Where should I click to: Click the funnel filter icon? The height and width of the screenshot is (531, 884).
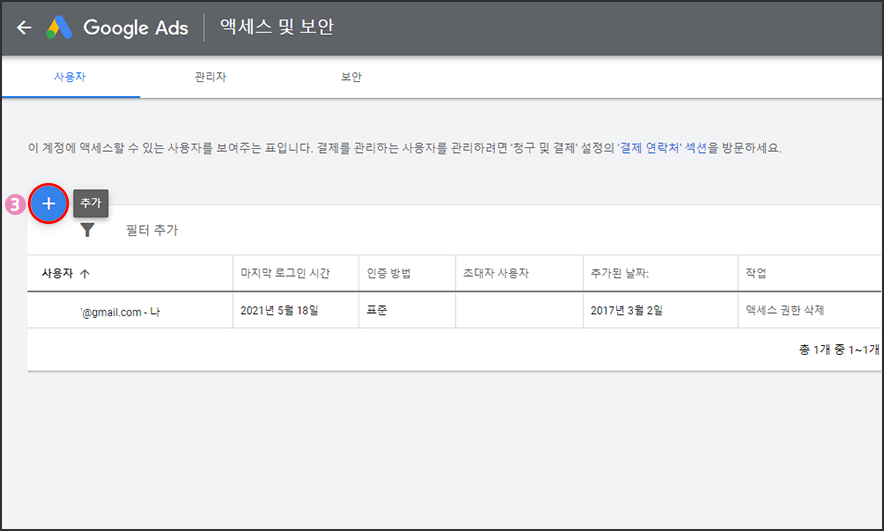[88, 230]
